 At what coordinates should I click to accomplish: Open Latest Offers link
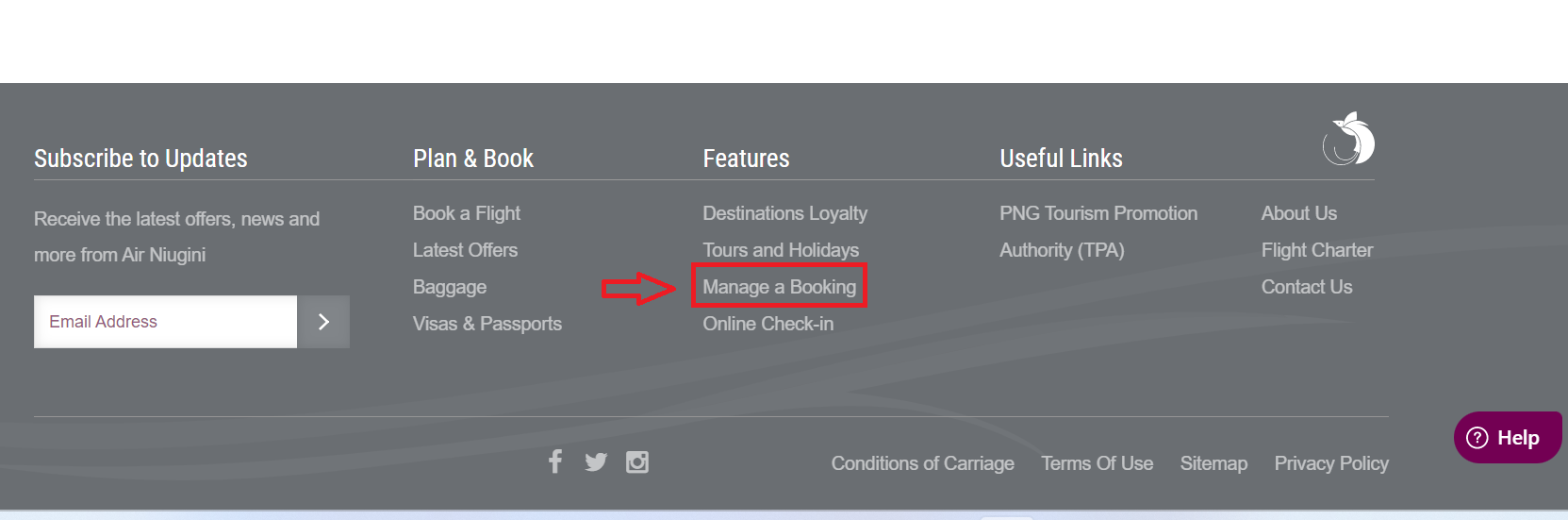[465, 250]
